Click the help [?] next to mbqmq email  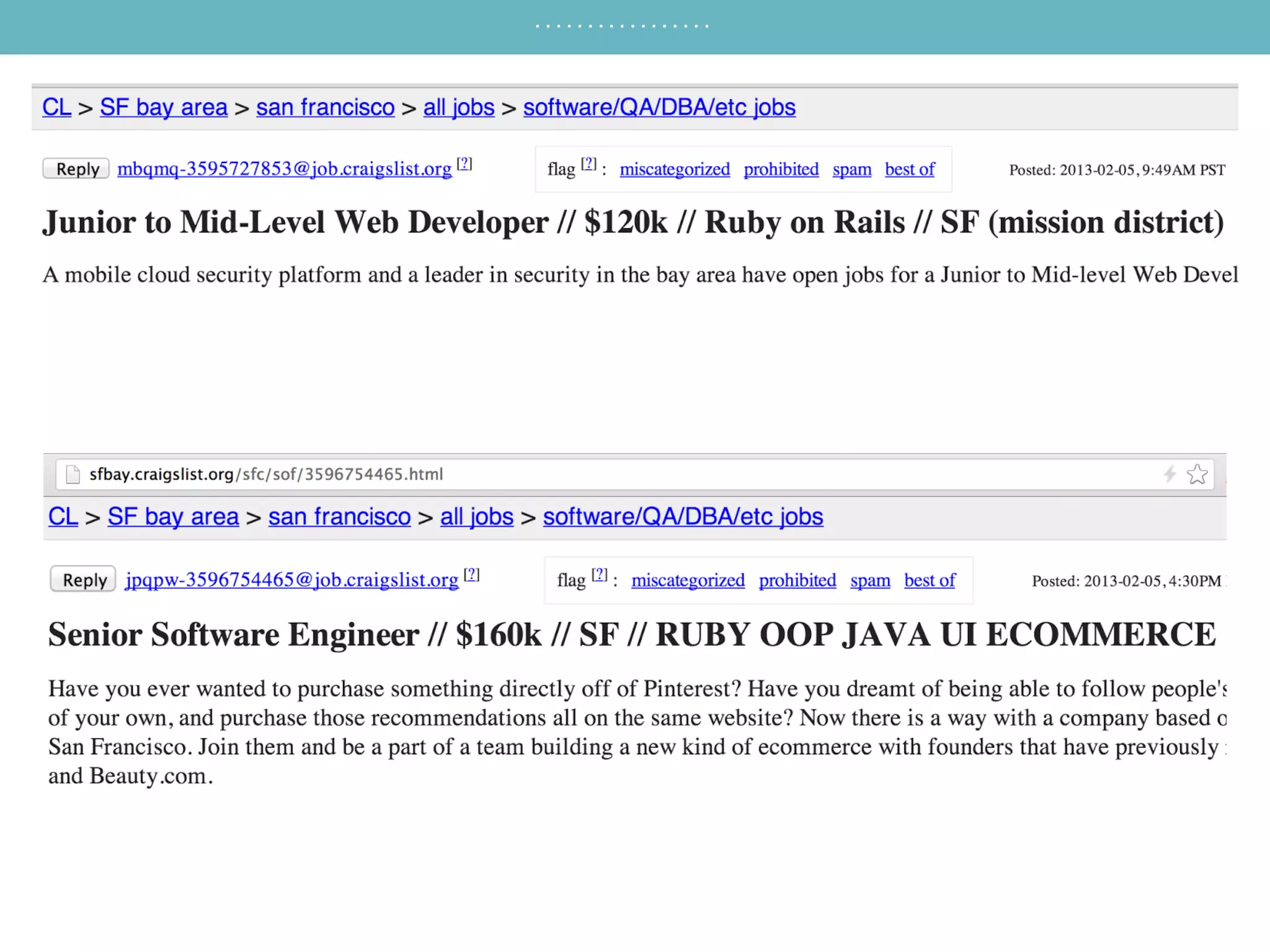[x=464, y=164]
